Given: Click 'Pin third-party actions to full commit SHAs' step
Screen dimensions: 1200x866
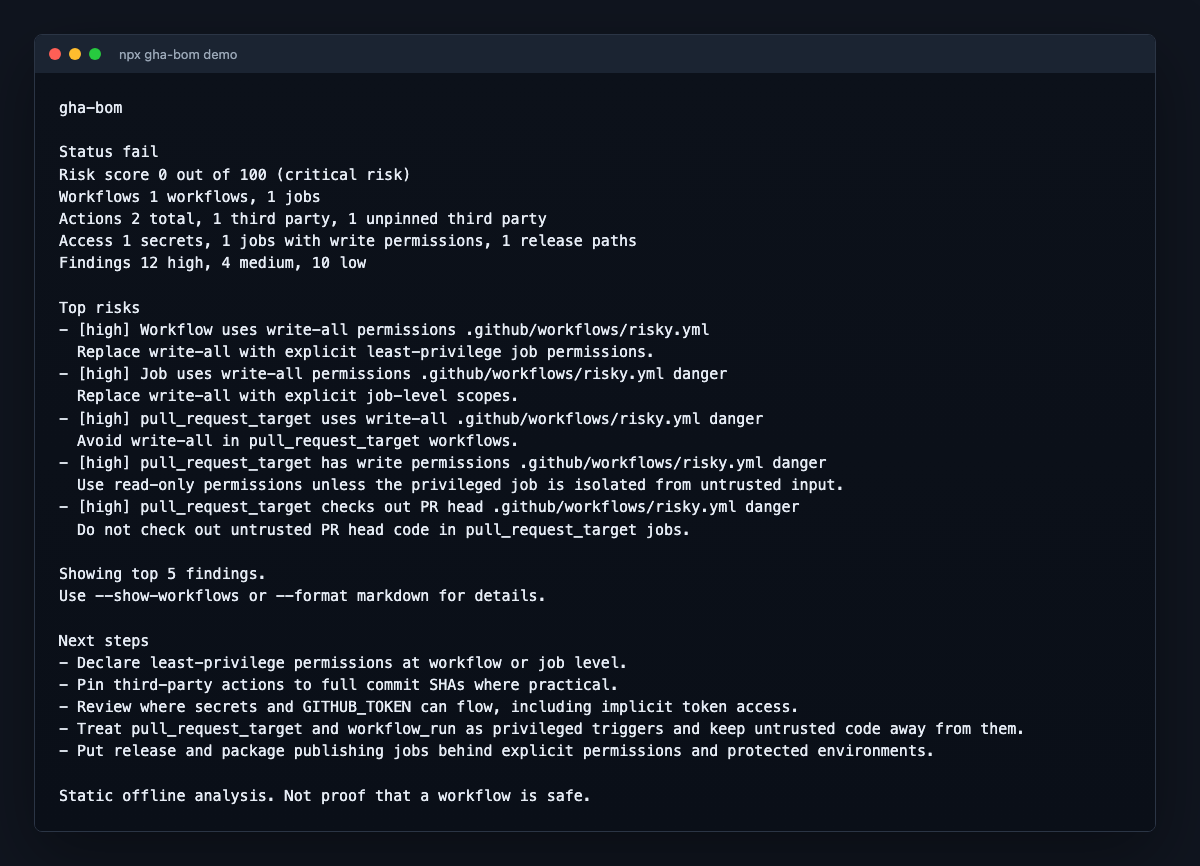Looking at the screenshot, I should pos(338,684).
